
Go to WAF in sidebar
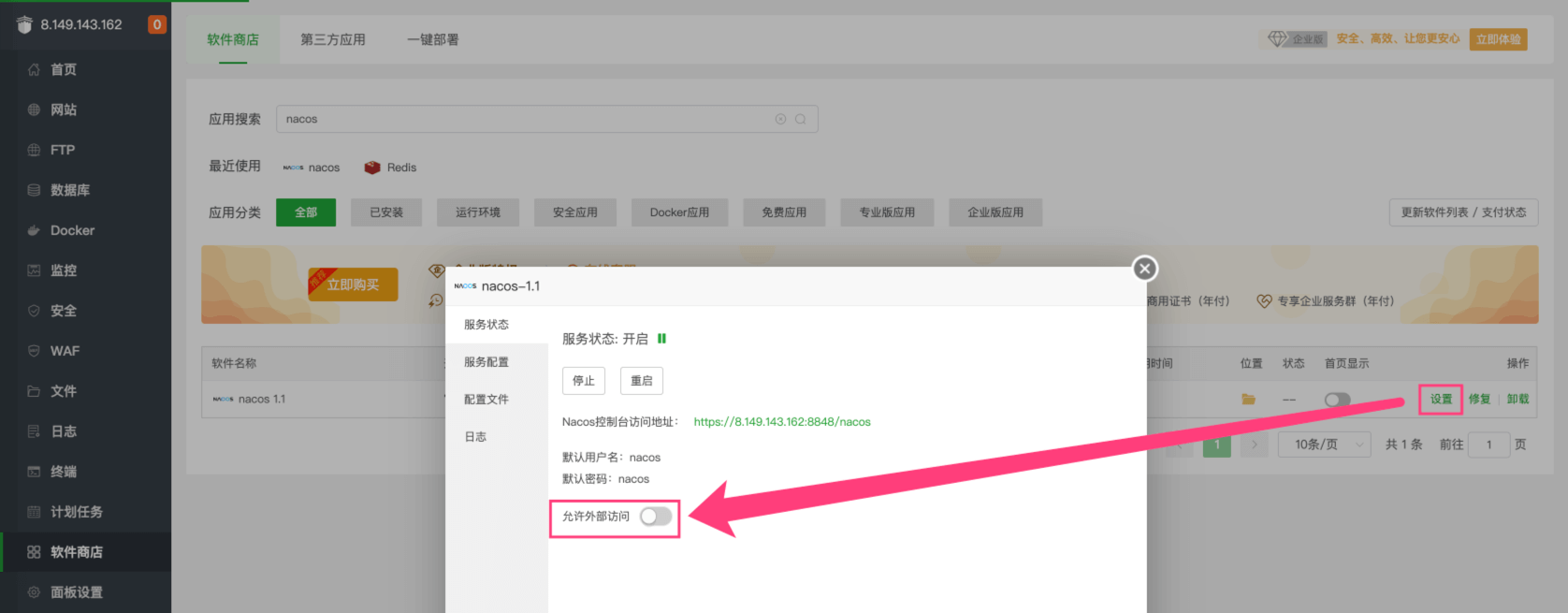[x=65, y=351]
